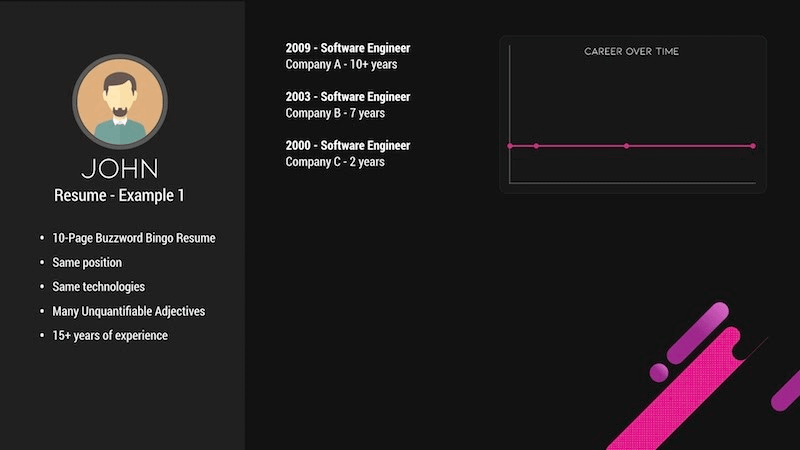Click the "Same technologies" bullet text
This screenshot has height=450, width=800.
[98, 287]
